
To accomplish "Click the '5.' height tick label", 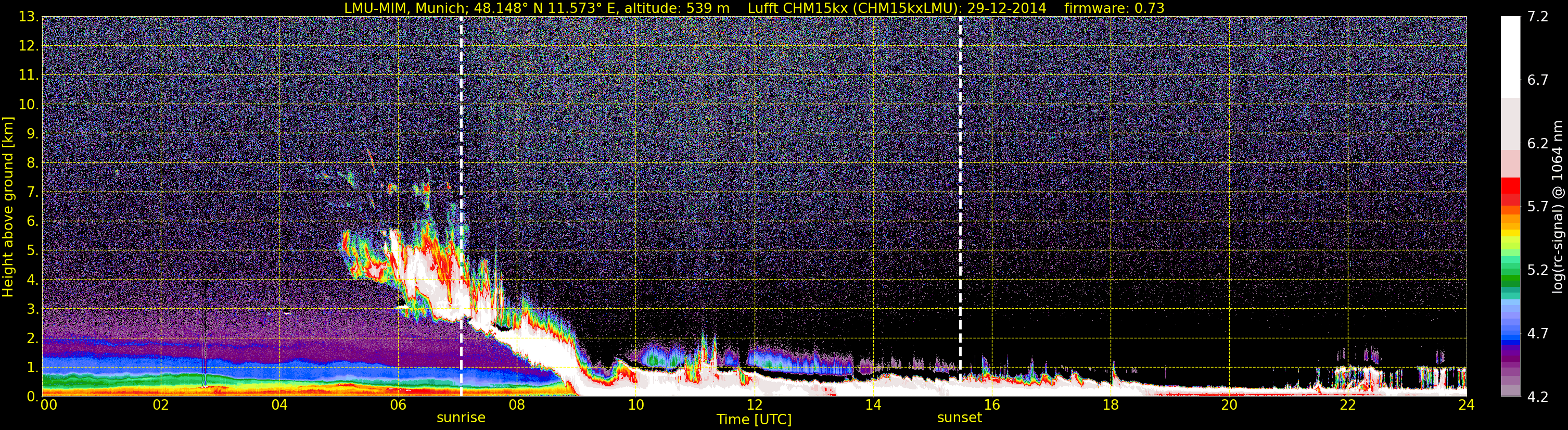I will tap(32, 251).
